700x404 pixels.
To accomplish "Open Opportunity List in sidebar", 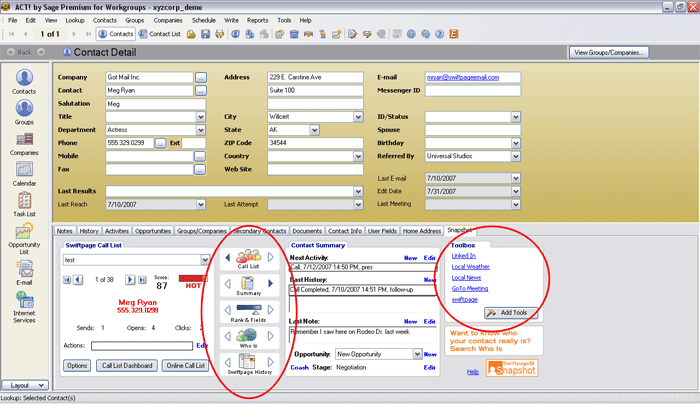I will tap(24, 239).
